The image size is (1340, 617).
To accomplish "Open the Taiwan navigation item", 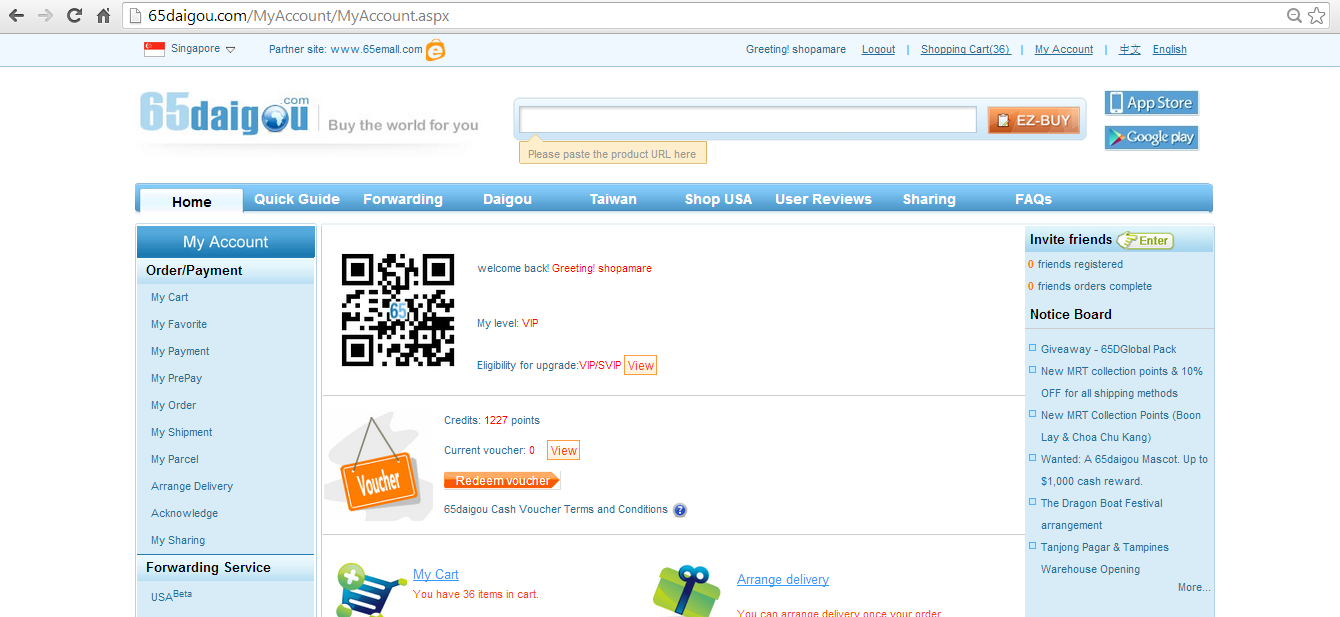I will (x=613, y=199).
